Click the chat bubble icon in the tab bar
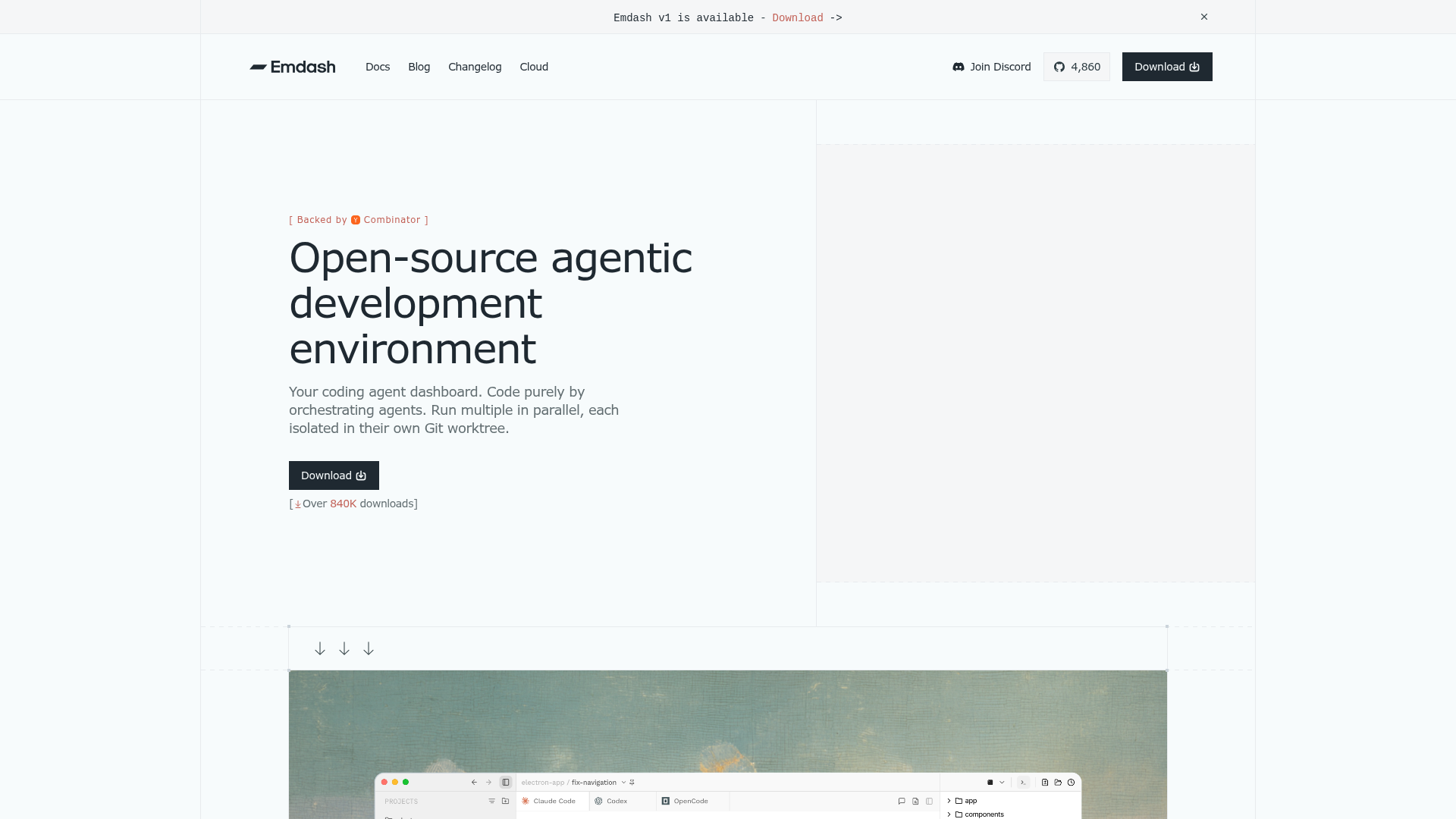Viewport: 1456px width, 819px height. [902, 801]
